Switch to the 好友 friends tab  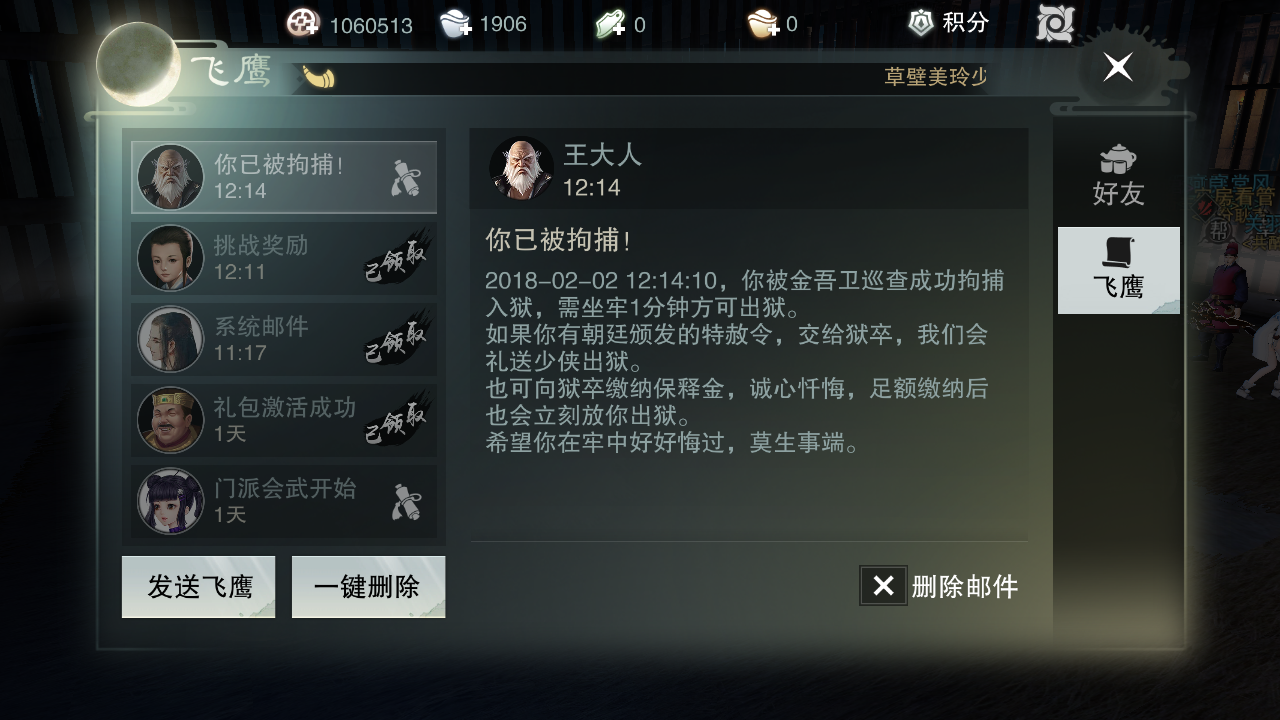(x=1118, y=176)
